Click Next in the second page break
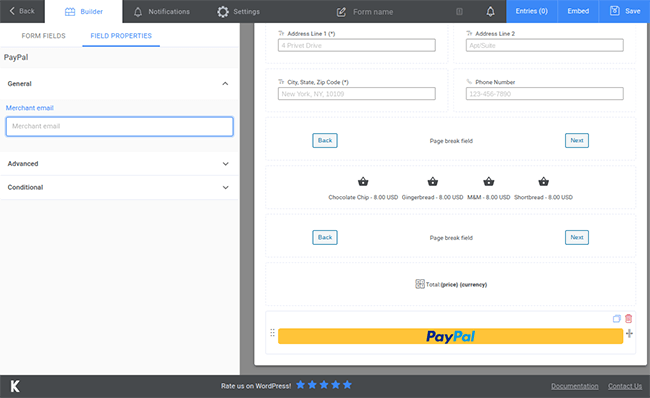650x398 pixels. tap(577, 238)
